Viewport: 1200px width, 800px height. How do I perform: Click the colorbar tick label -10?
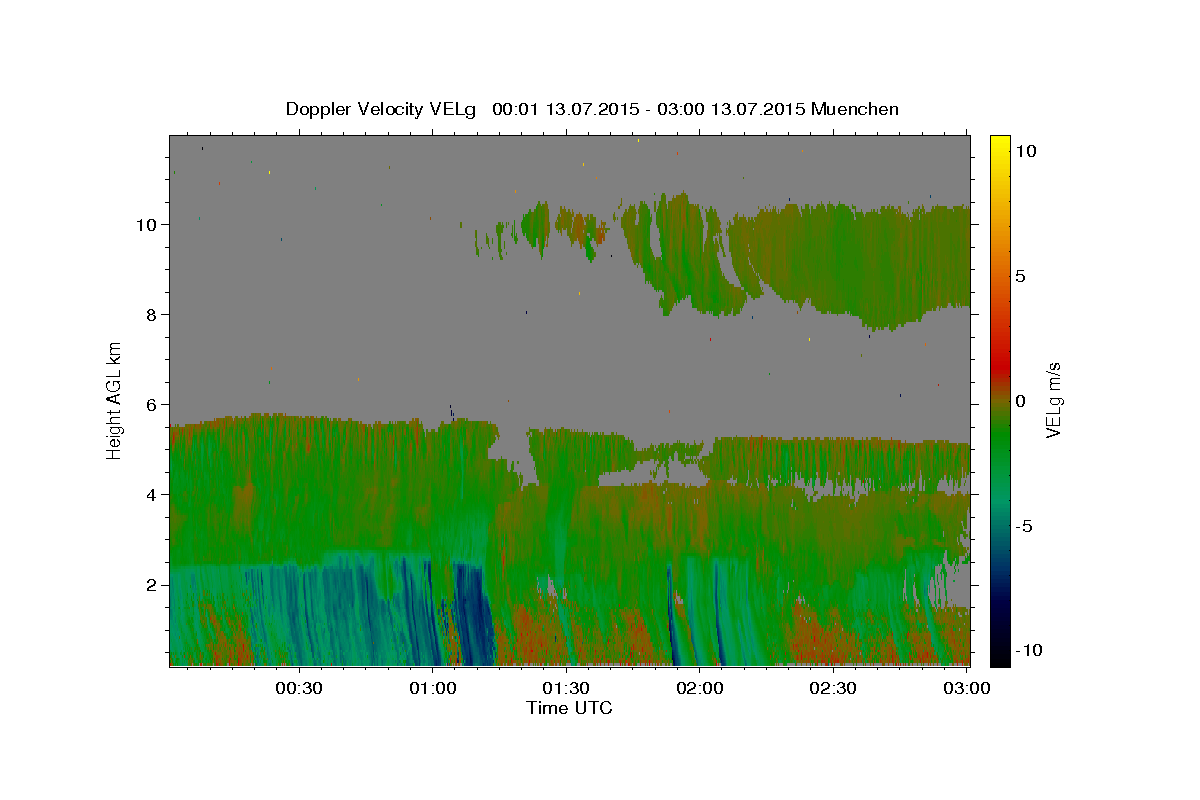tap(1029, 650)
